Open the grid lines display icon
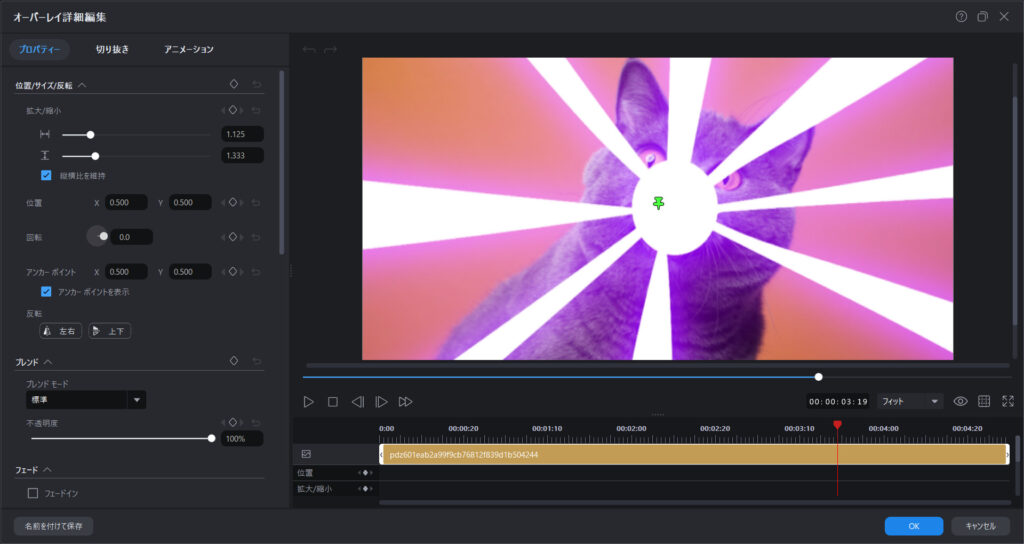 [x=984, y=401]
